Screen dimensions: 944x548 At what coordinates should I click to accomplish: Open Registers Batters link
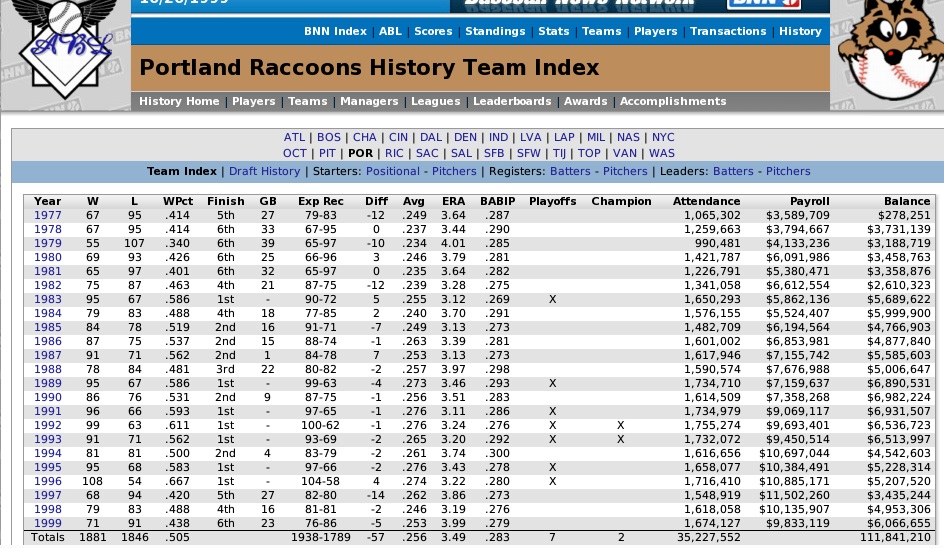(570, 171)
